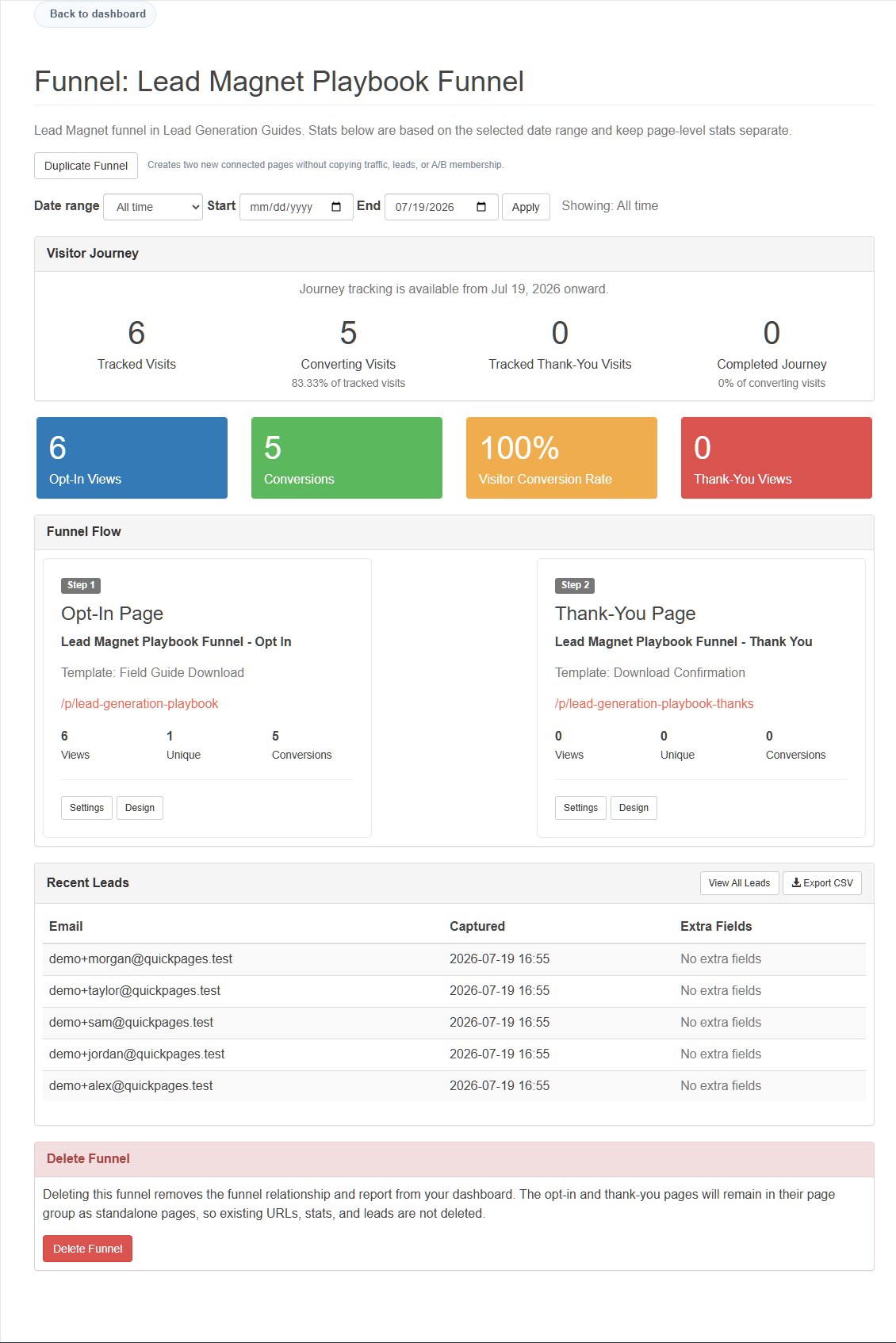Click the red Delete Funnel button

[87, 1249]
